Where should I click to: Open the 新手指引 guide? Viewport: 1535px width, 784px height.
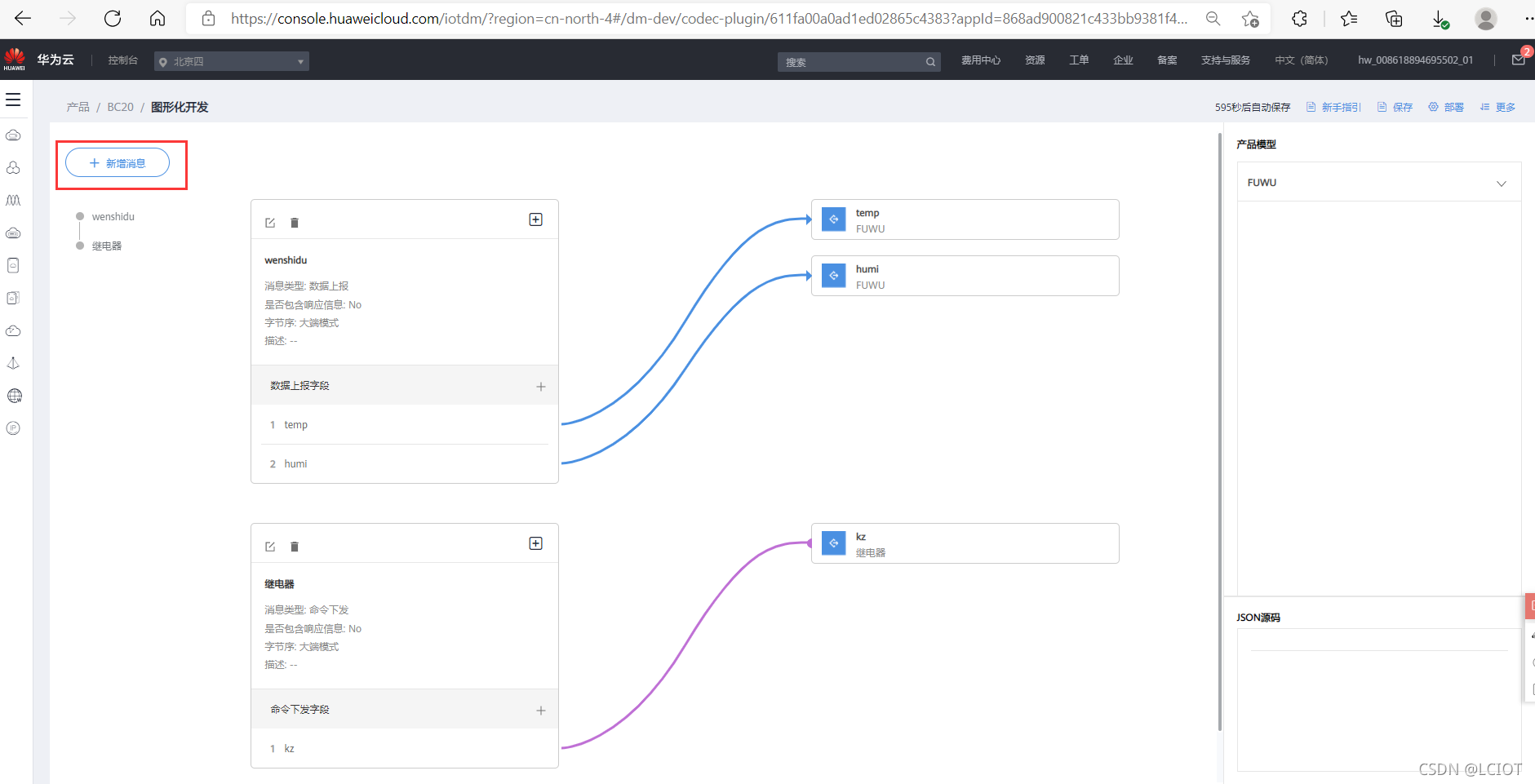point(1333,107)
